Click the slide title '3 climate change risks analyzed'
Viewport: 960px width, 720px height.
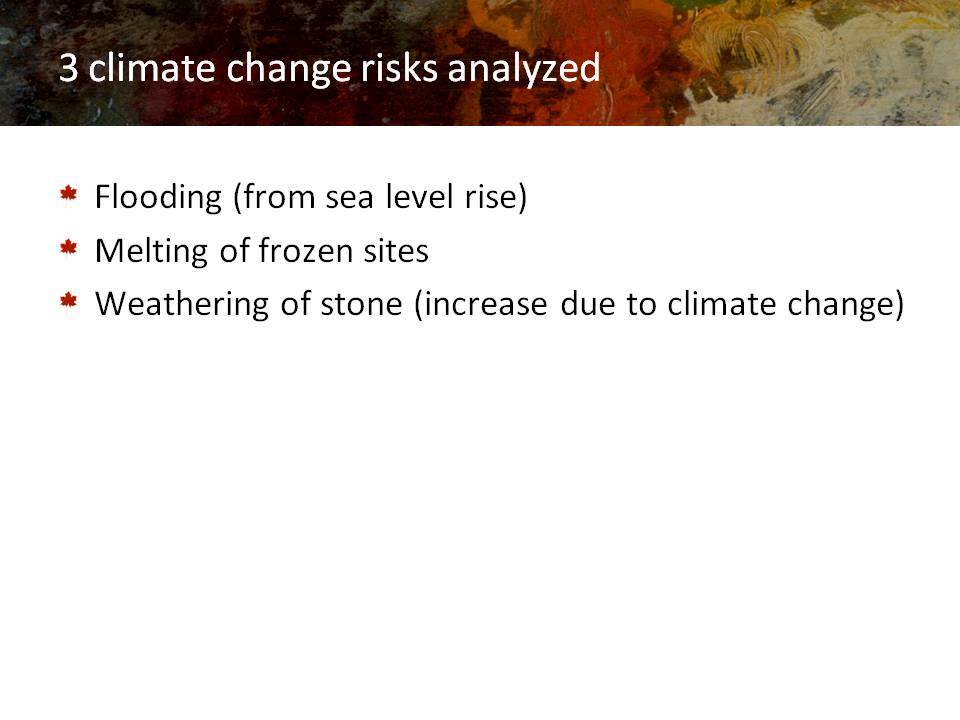[x=329, y=68]
